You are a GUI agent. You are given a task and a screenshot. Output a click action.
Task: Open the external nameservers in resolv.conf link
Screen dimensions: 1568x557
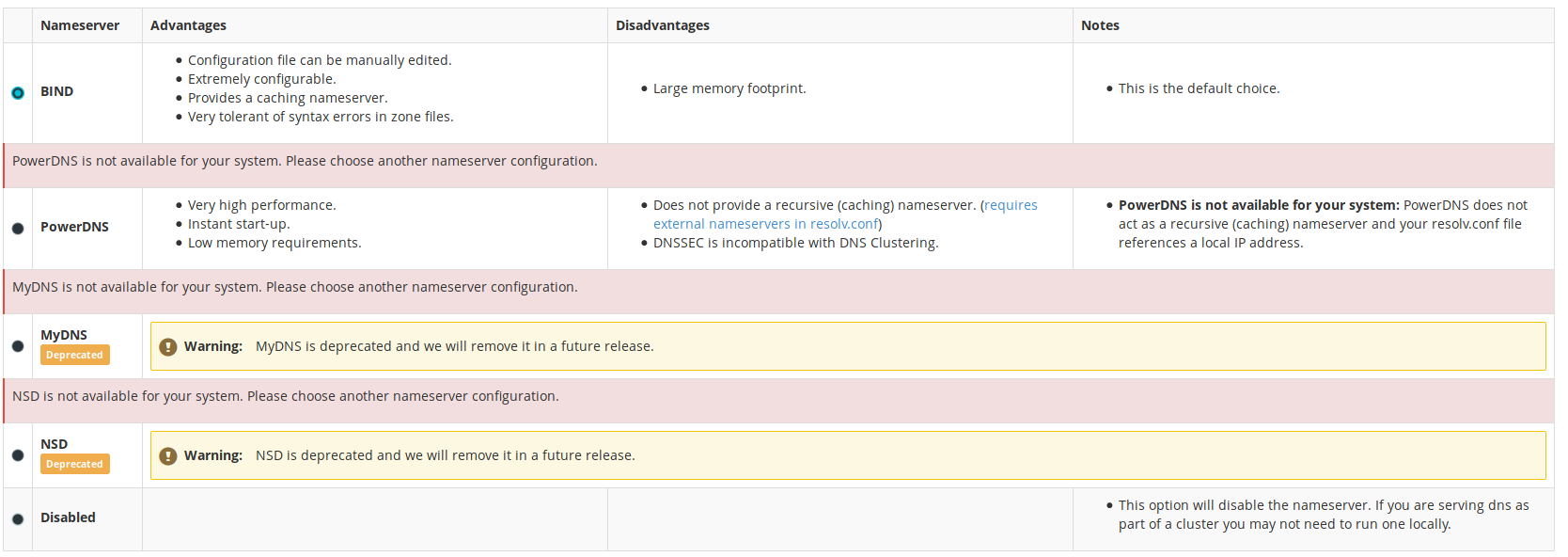pos(766,224)
